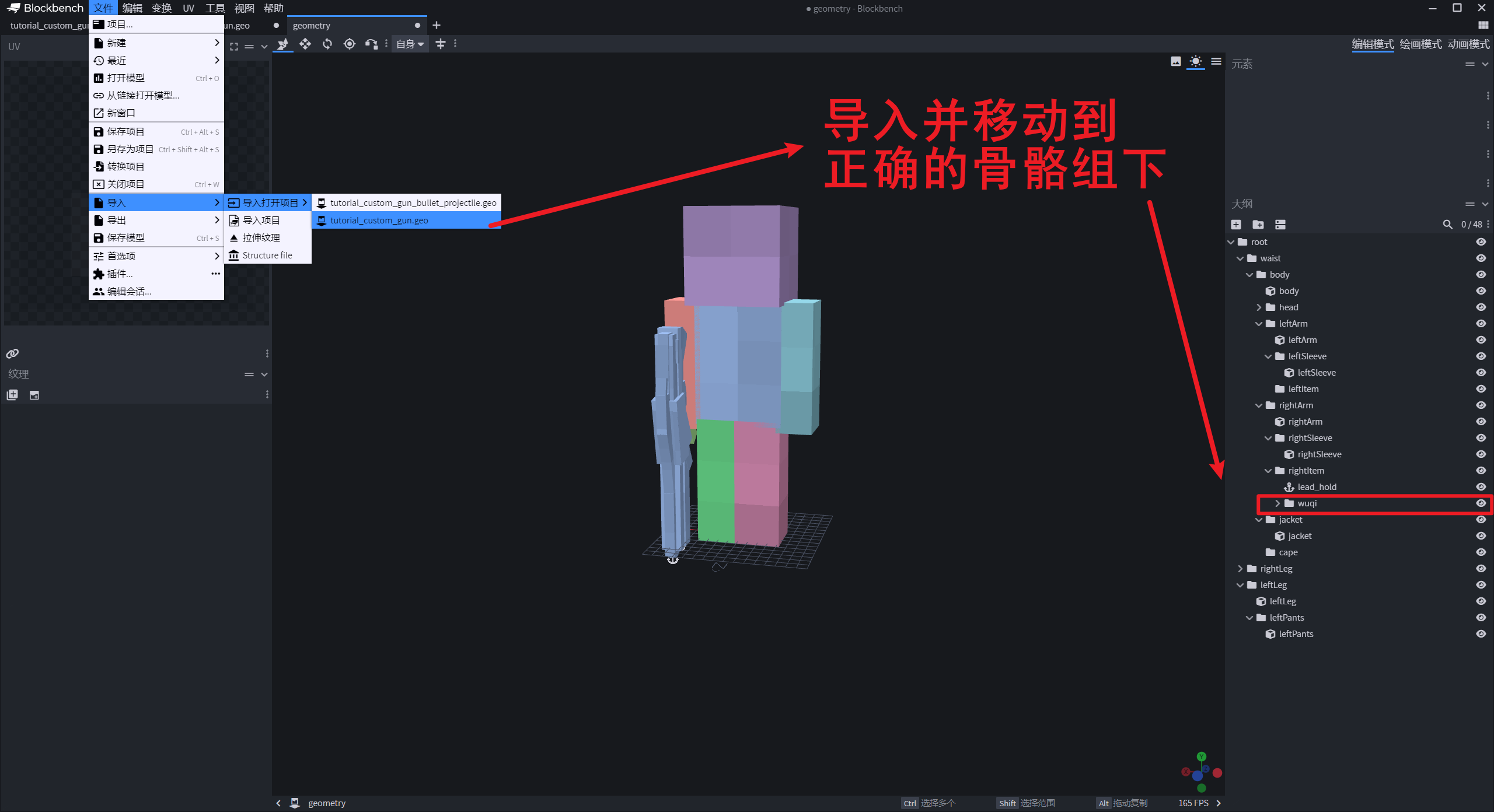
Task: Click Structure file import option
Action: pos(268,256)
